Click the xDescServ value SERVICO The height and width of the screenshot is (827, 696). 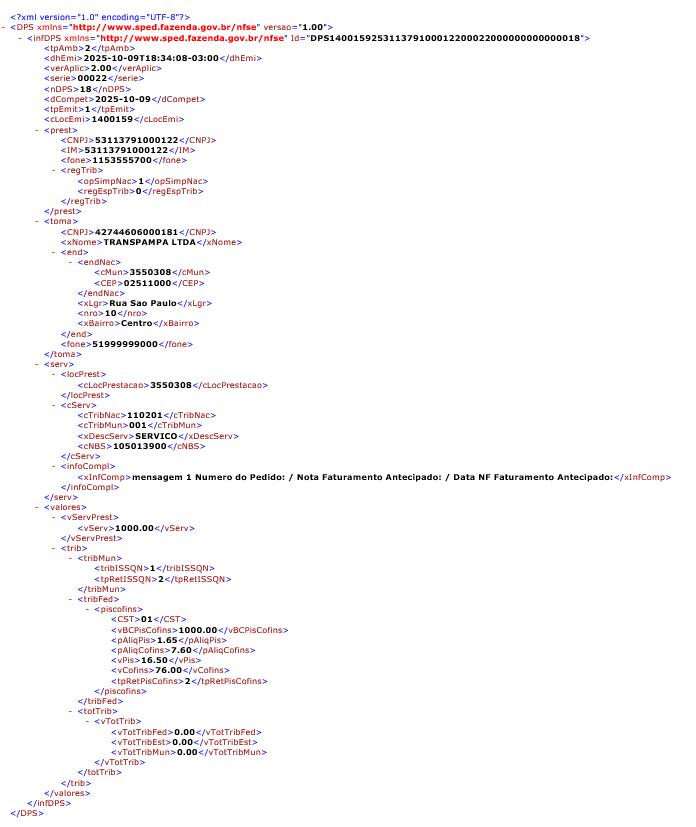tap(156, 436)
